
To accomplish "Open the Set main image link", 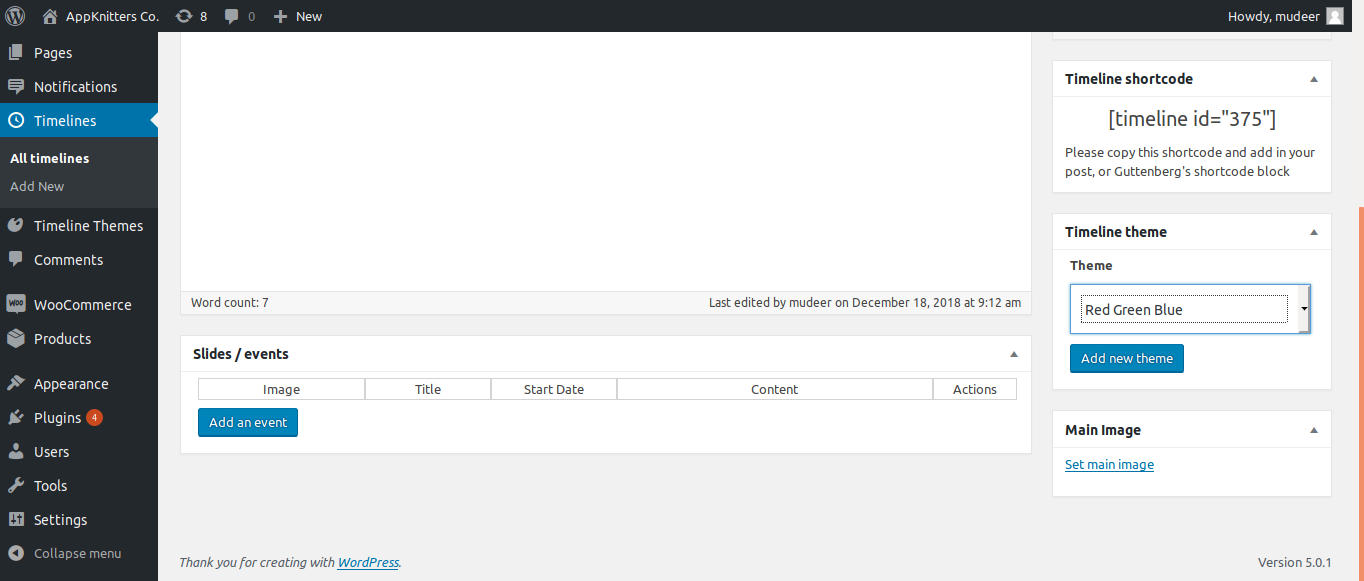I will pos(1109,464).
